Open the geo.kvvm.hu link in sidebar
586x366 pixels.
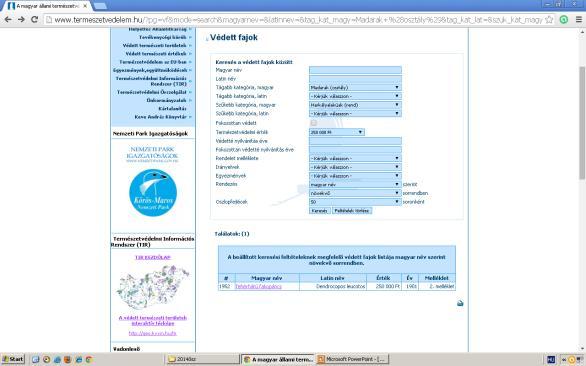153,333
